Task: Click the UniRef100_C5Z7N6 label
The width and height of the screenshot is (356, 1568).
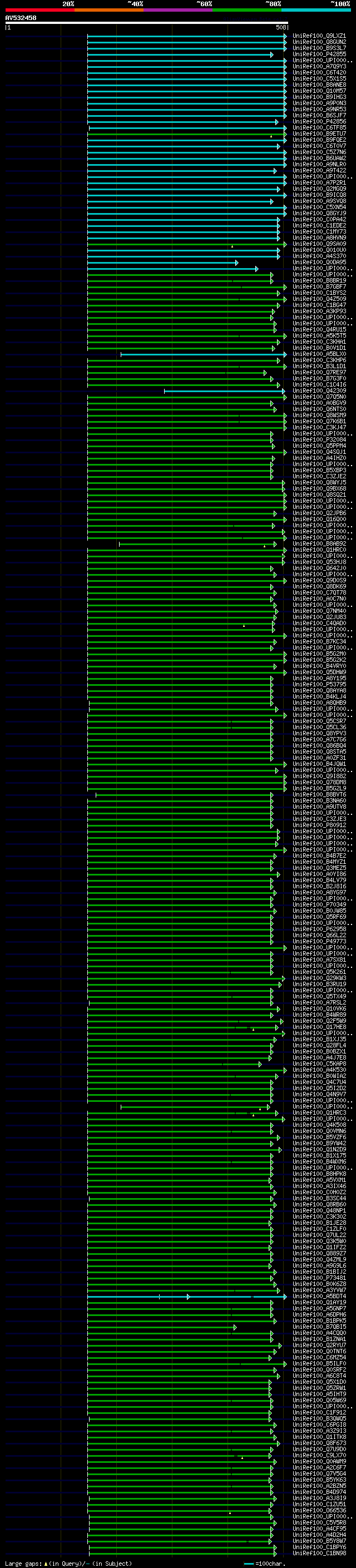Action: coord(319,152)
